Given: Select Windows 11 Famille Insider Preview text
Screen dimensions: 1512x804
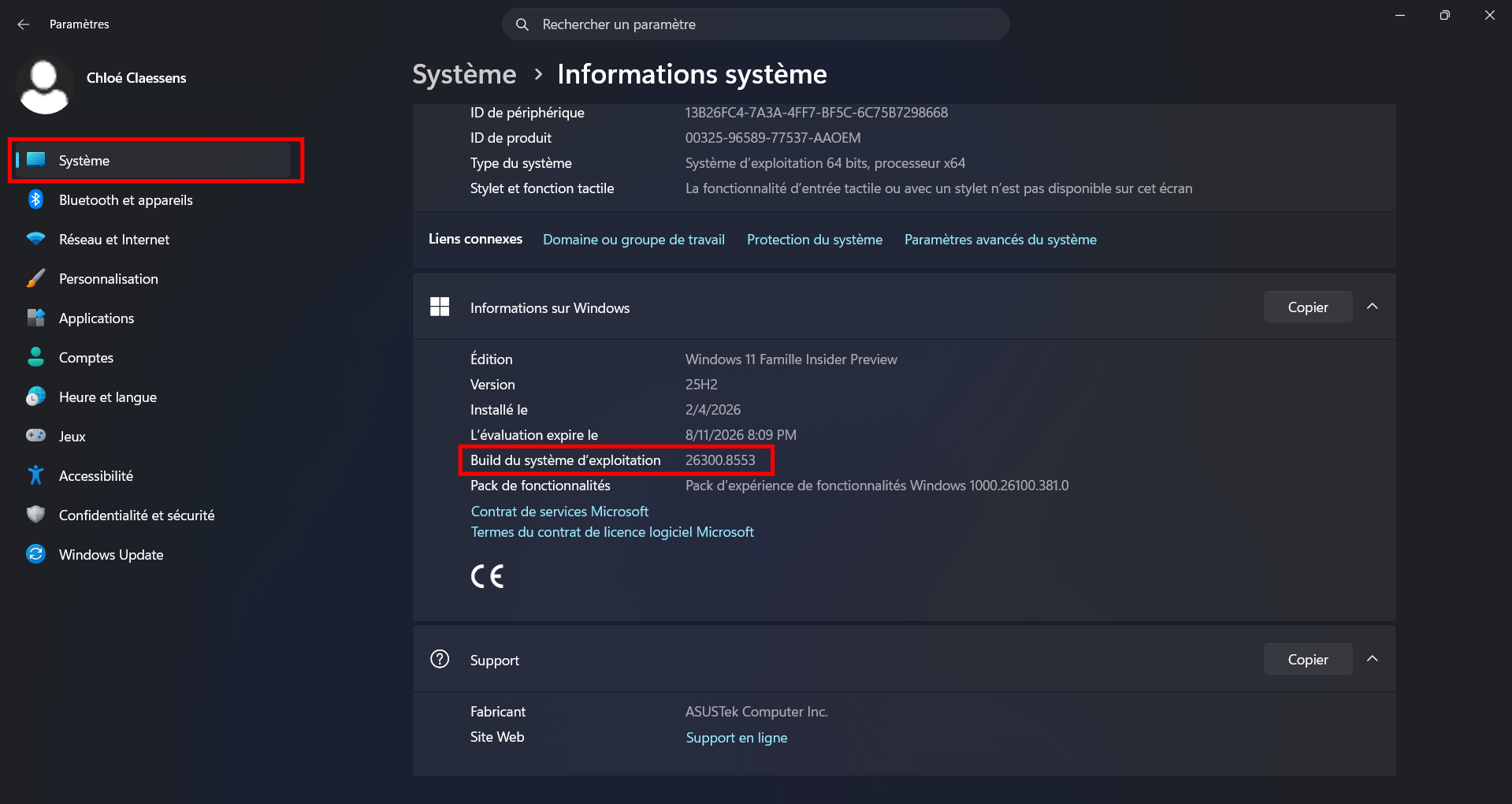Looking at the screenshot, I should (791, 359).
